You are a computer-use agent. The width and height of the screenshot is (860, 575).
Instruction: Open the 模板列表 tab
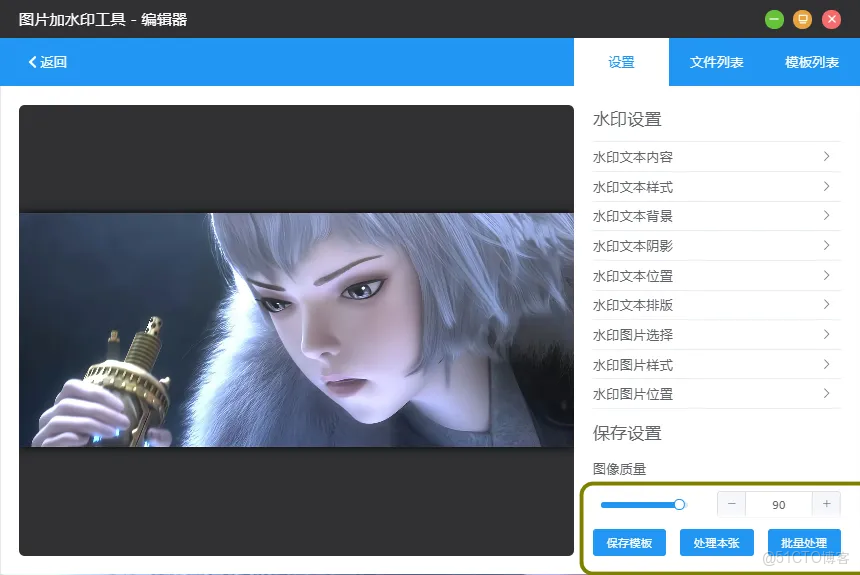pos(812,62)
